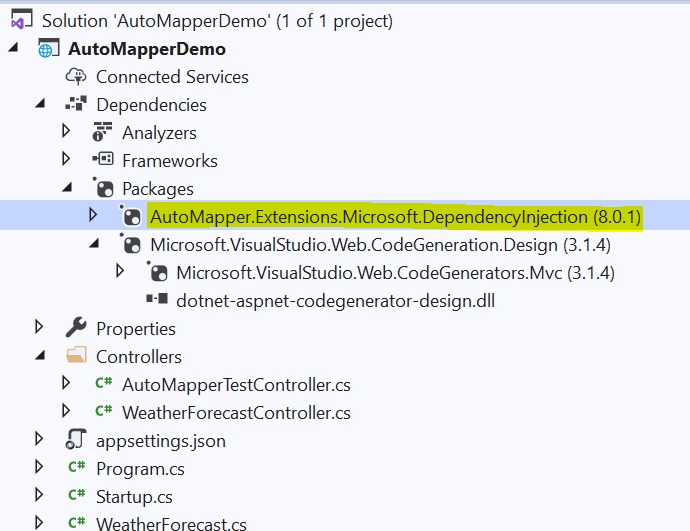Click the Controllers folder icon
The height and width of the screenshot is (531, 690).
tap(76, 355)
